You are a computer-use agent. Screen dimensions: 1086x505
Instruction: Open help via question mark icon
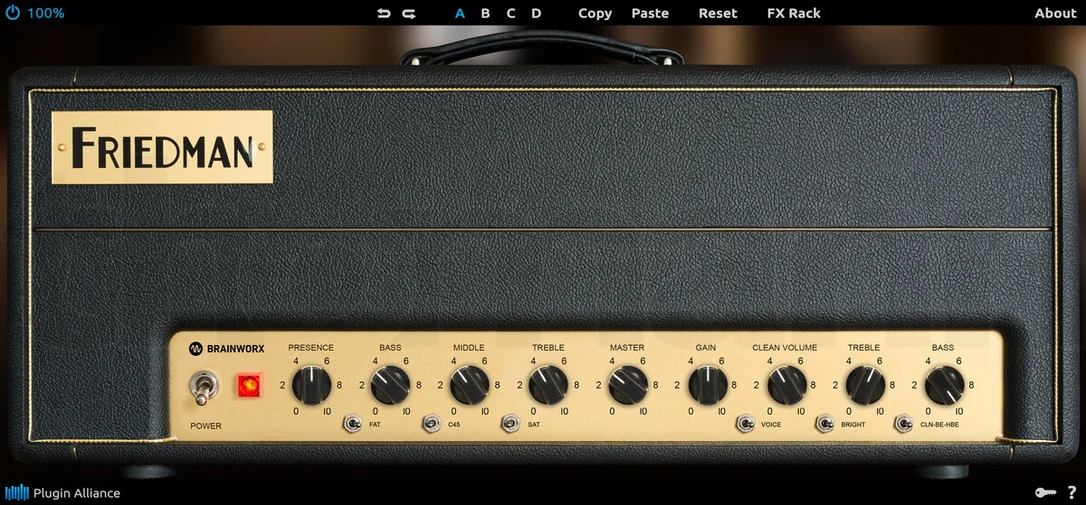(1072, 493)
